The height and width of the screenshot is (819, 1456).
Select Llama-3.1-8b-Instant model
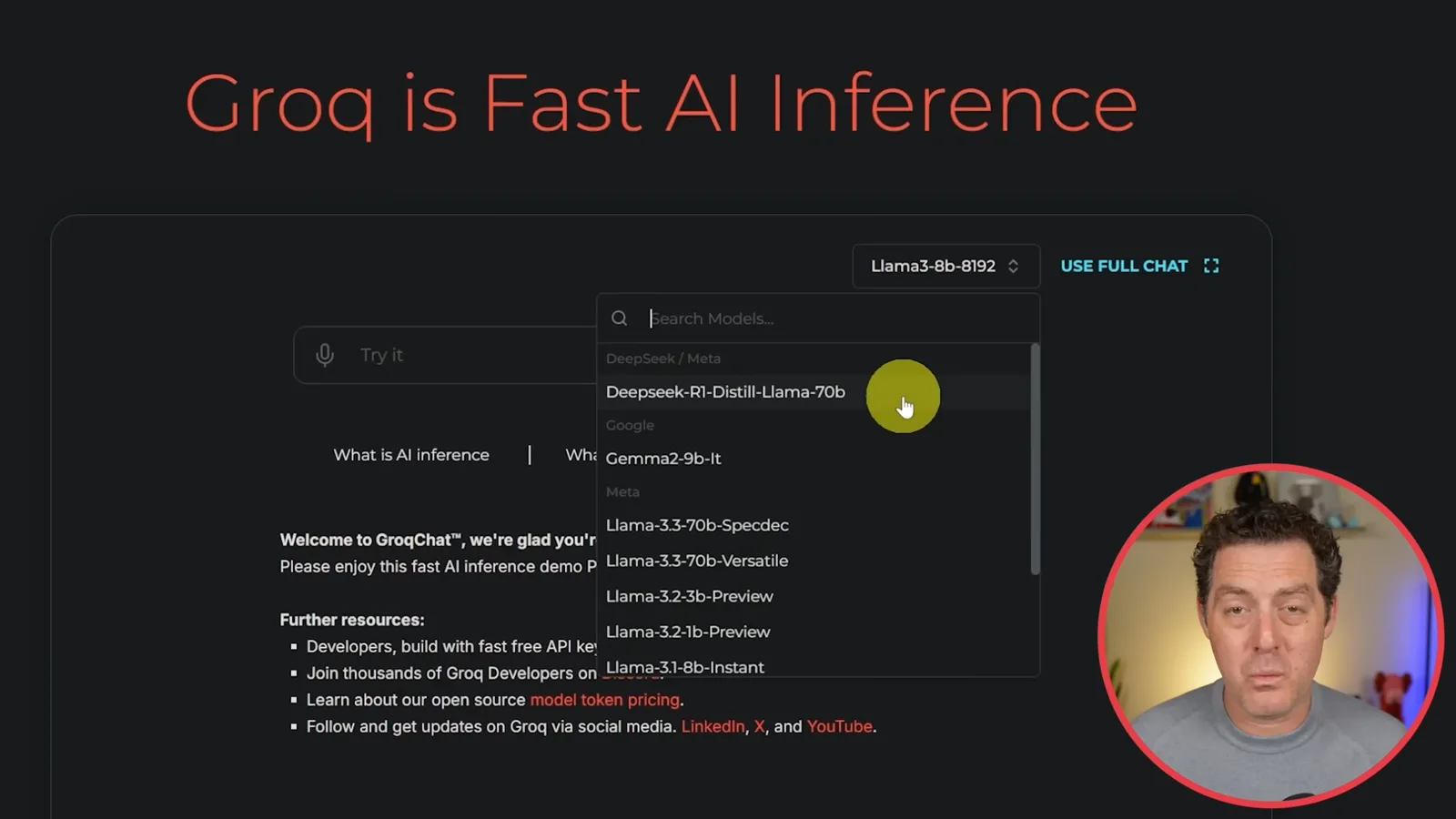click(814, 665)
